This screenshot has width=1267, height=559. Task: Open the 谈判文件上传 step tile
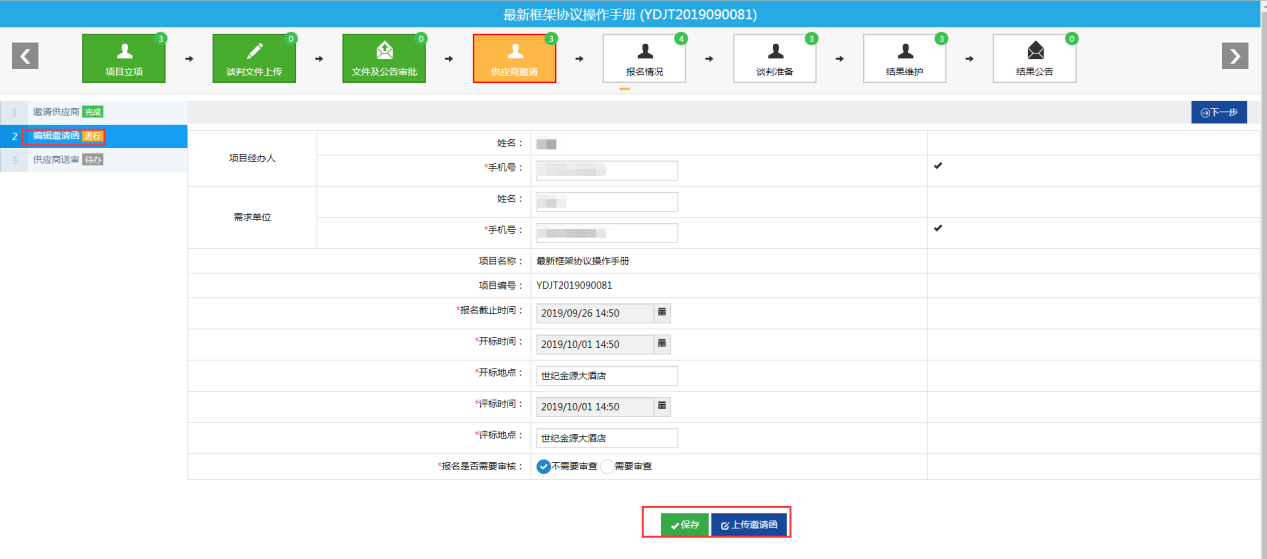point(254,59)
